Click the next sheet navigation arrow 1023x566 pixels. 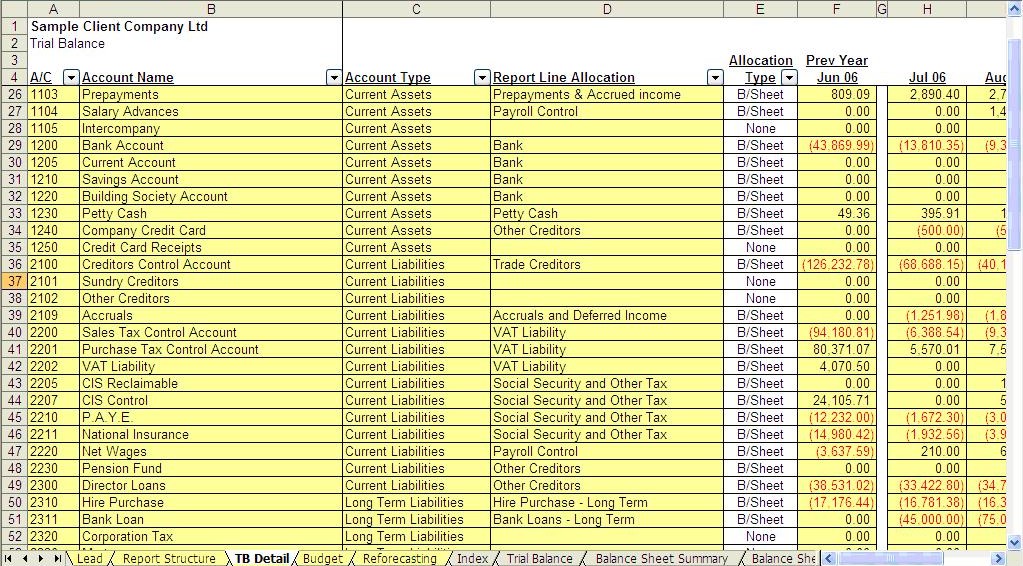click(41, 559)
